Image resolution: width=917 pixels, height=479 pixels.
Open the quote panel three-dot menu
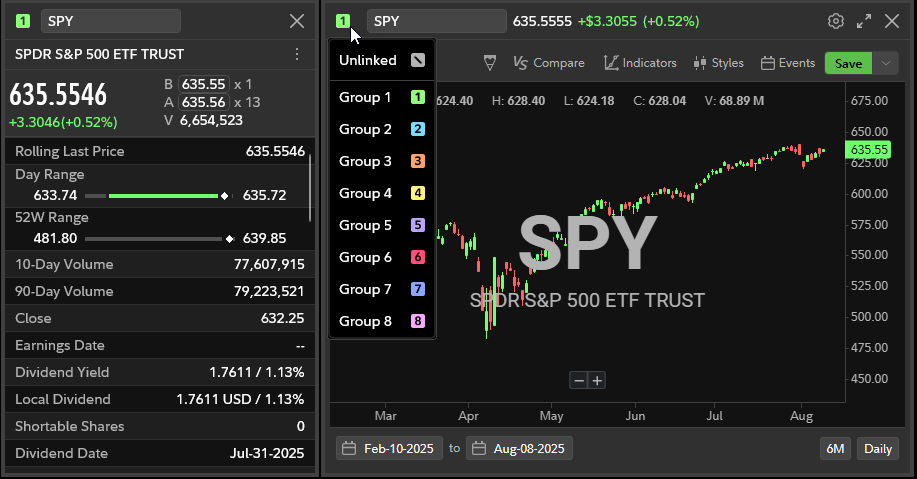(296, 54)
